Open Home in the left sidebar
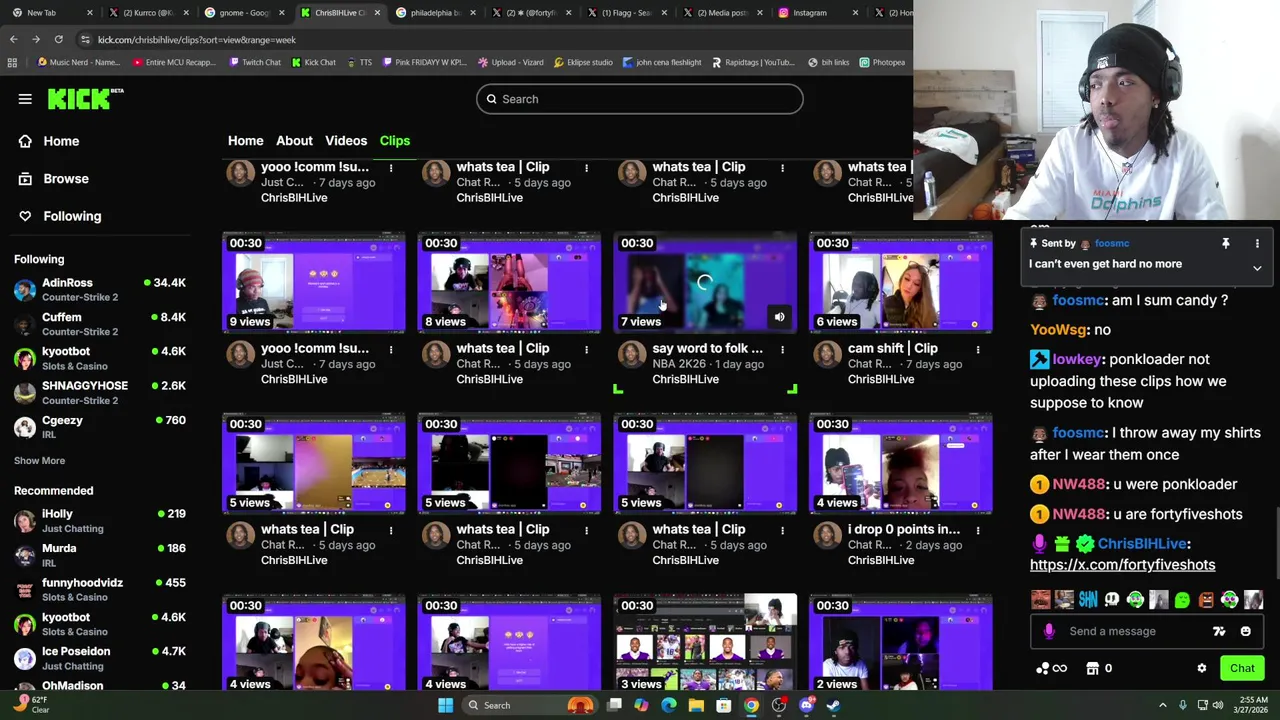 pyautogui.click(x=61, y=141)
